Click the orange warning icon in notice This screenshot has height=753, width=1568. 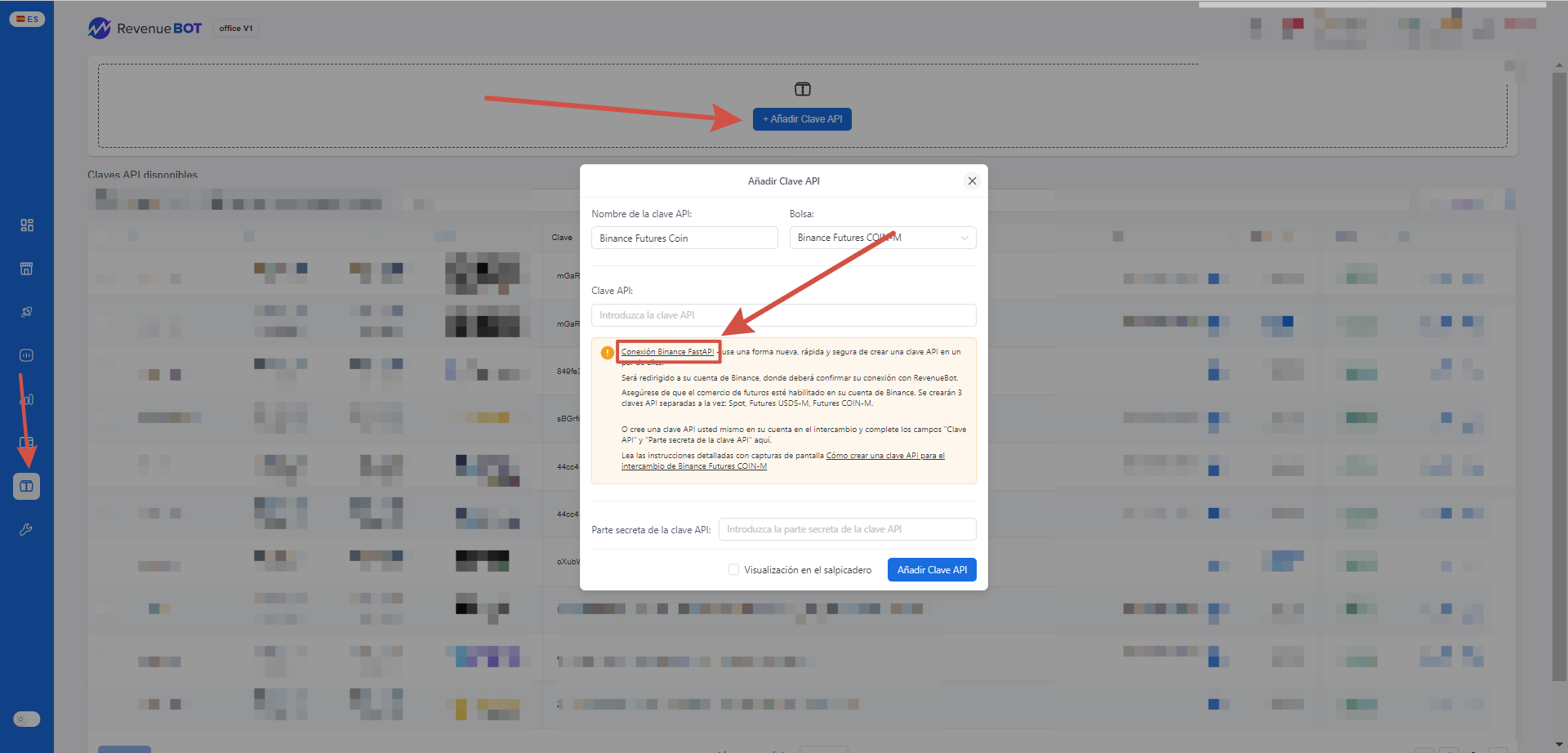[607, 353]
